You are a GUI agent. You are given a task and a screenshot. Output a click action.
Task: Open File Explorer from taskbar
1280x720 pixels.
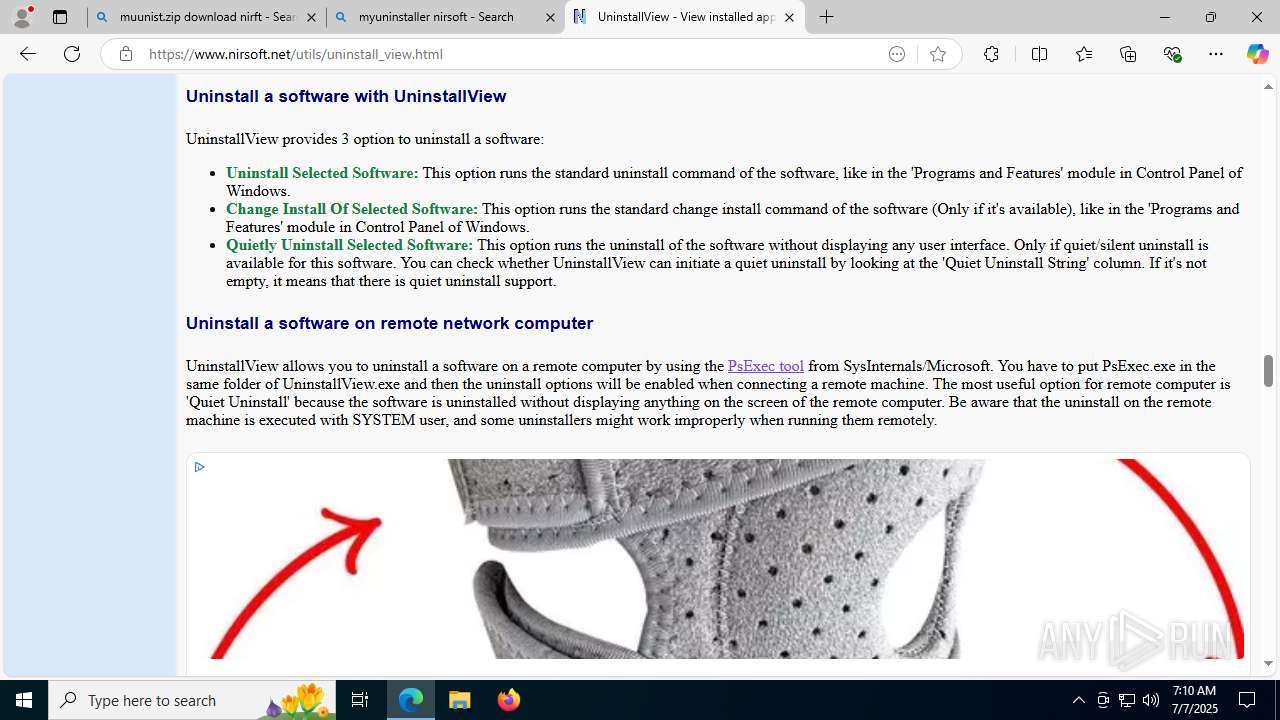(x=459, y=700)
